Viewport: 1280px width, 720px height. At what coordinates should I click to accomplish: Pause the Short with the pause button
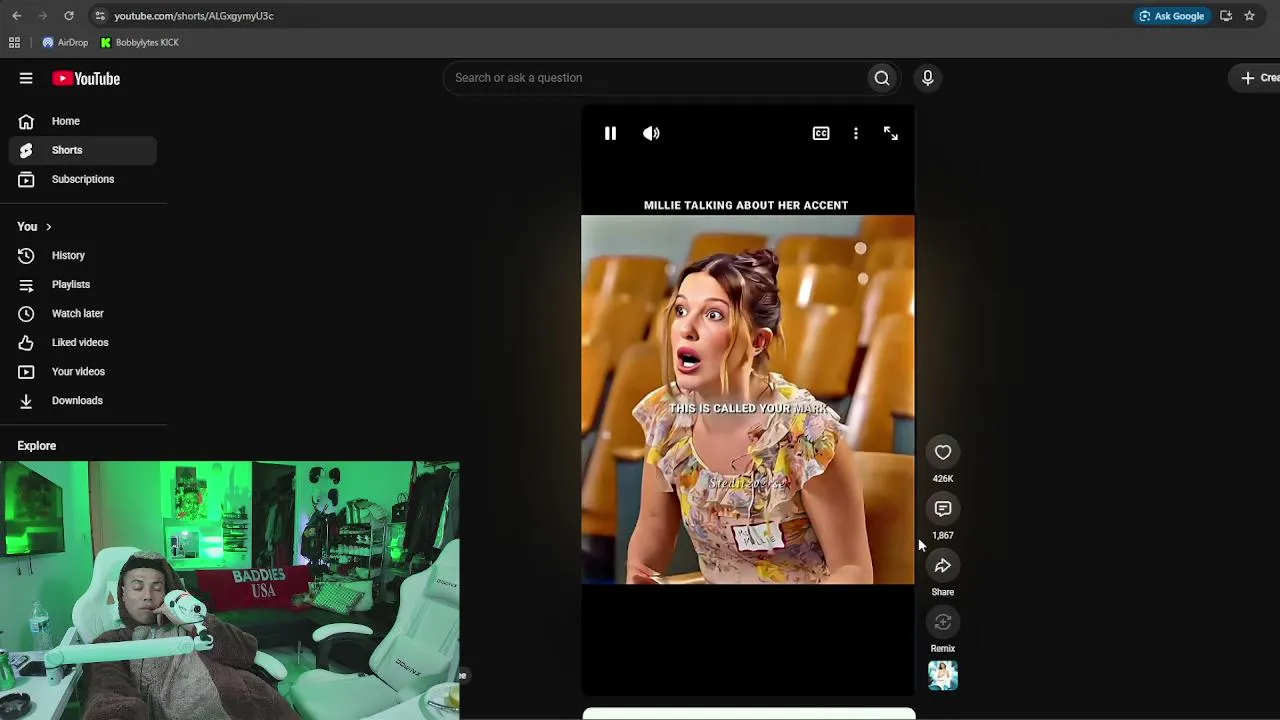[610, 133]
